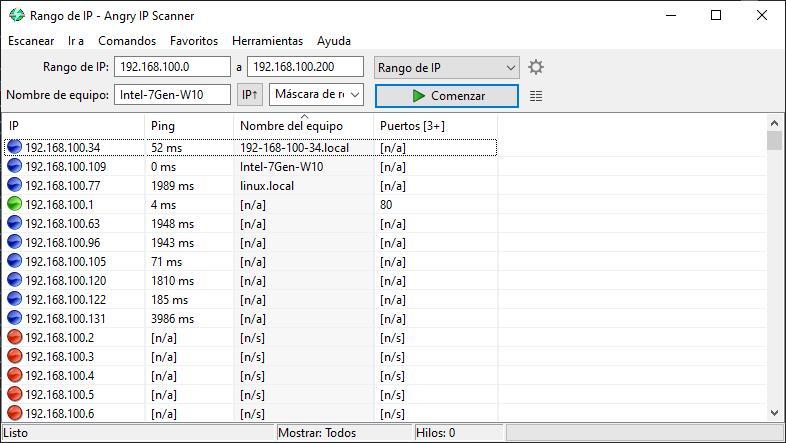Click the Nombre de equipo input field

pyautogui.click(x=172, y=95)
